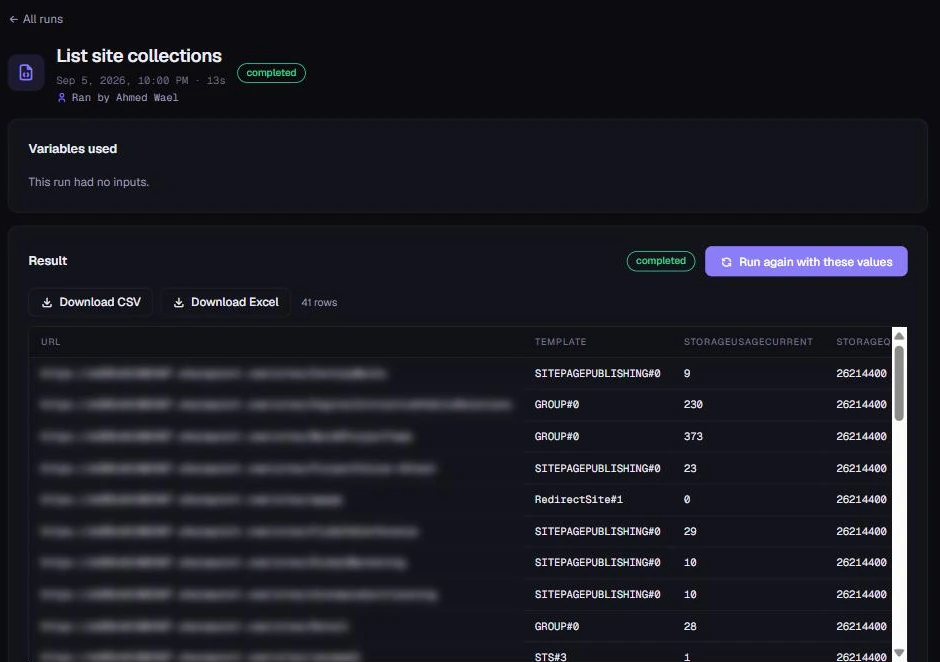
Task: Select the storage value 29 cell
Action: tap(690, 531)
